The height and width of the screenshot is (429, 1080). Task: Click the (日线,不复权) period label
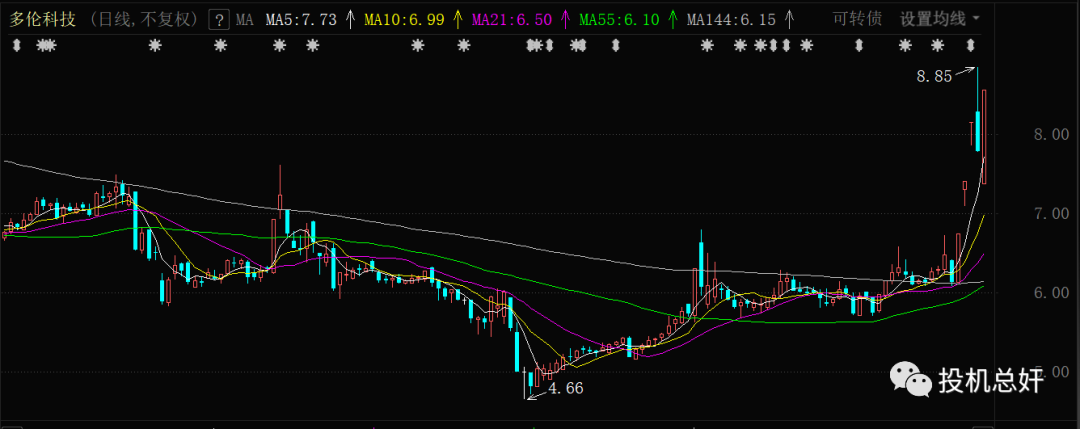[x=148, y=19]
